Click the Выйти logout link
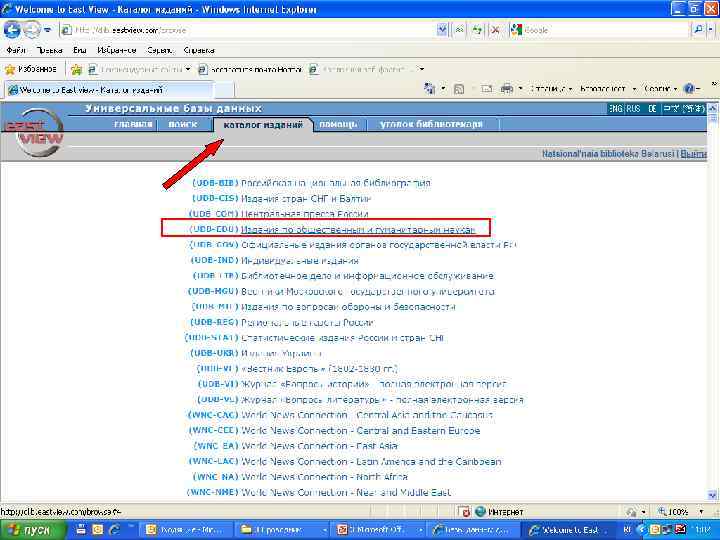This screenshot has height=540, width=720. coord(693,154)
